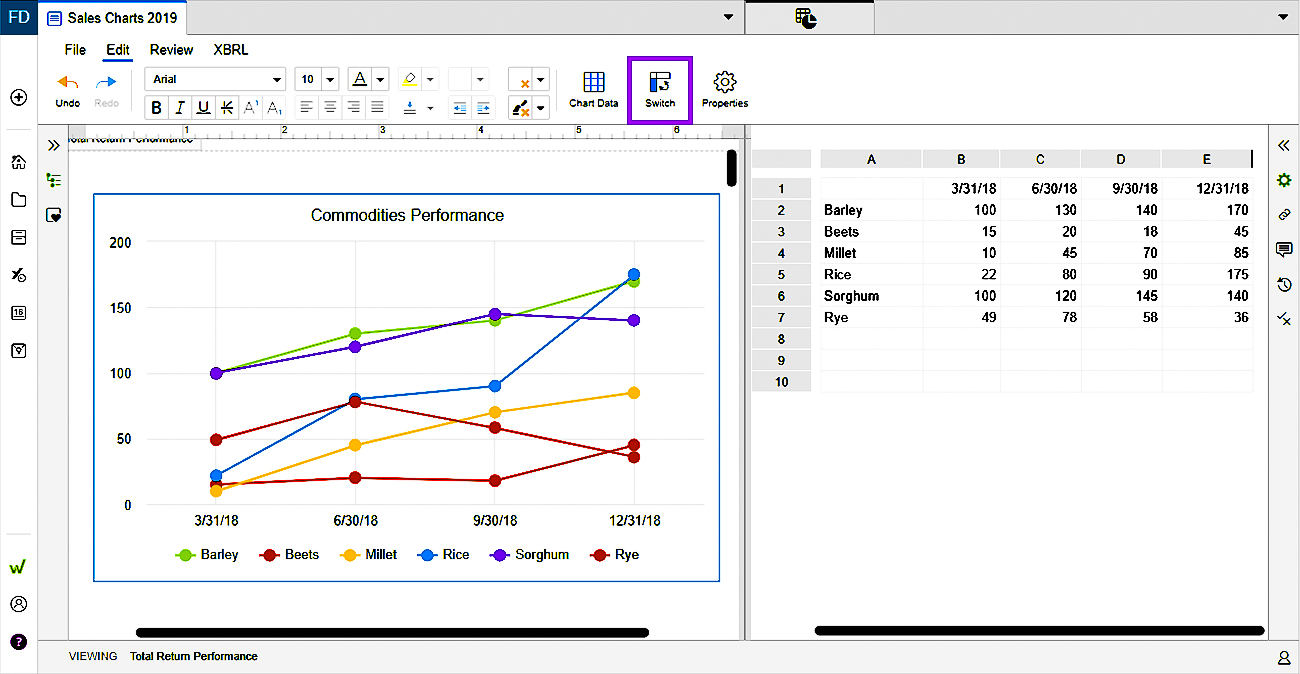This screenshot has height=674, width=1300.
Task: Toggle bold formatting
Action: [157, 108]
